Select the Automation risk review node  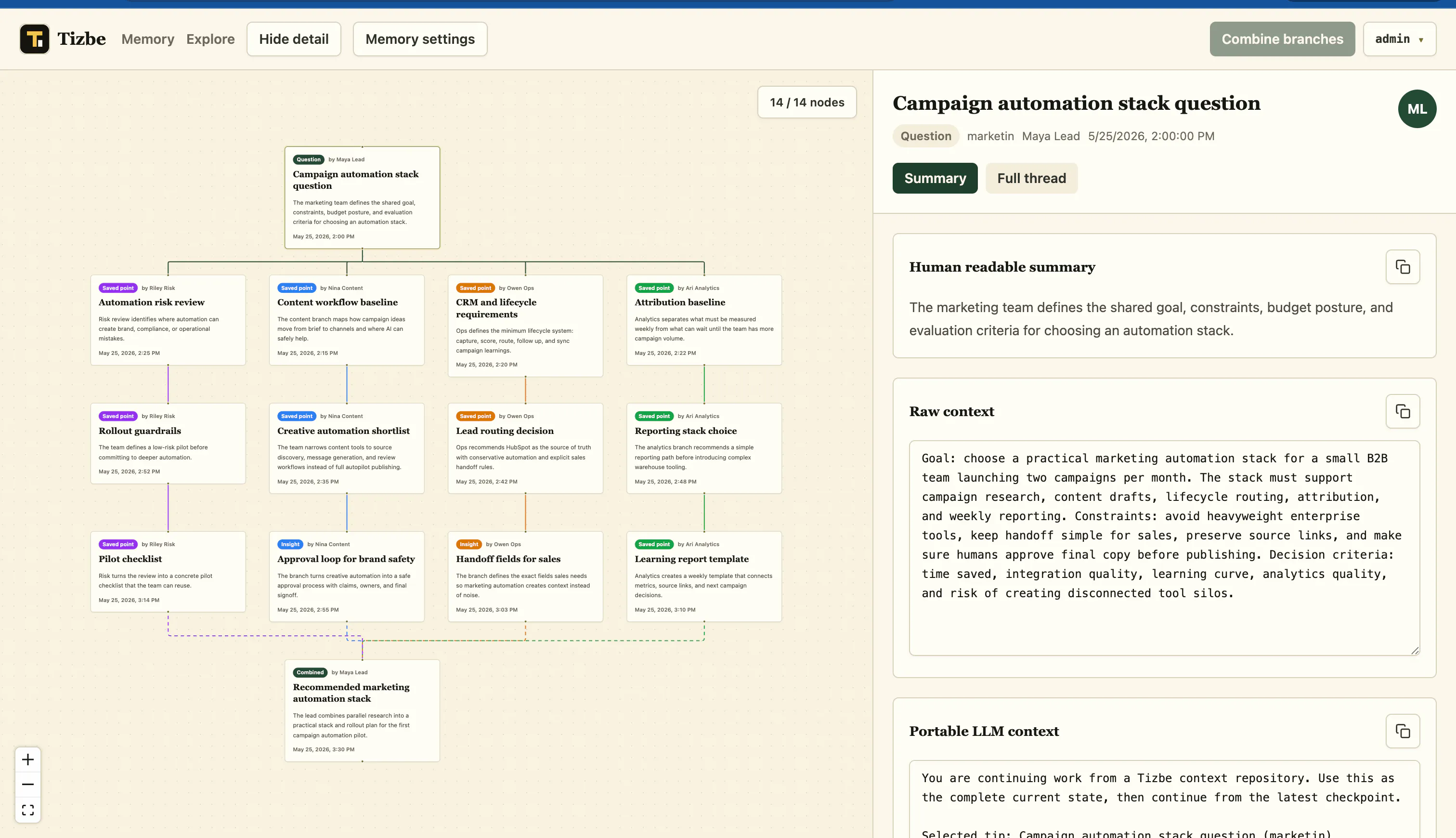click(x=168, y=320)
